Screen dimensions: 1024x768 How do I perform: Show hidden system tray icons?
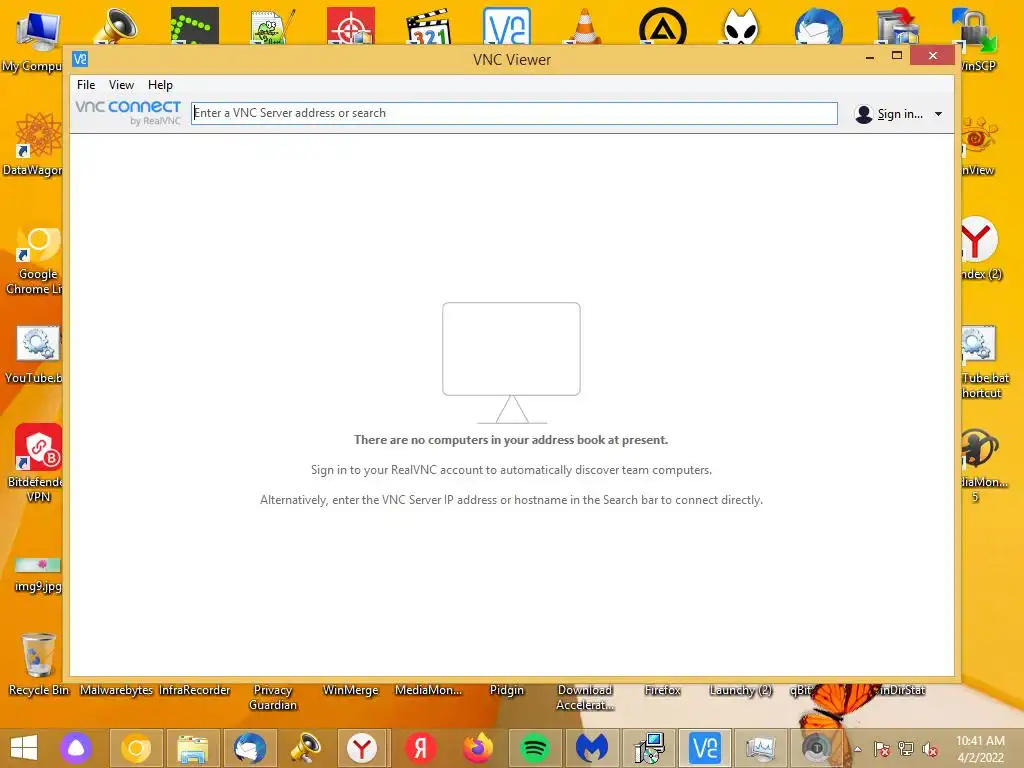pyautogui.click(x=857, y=749)
